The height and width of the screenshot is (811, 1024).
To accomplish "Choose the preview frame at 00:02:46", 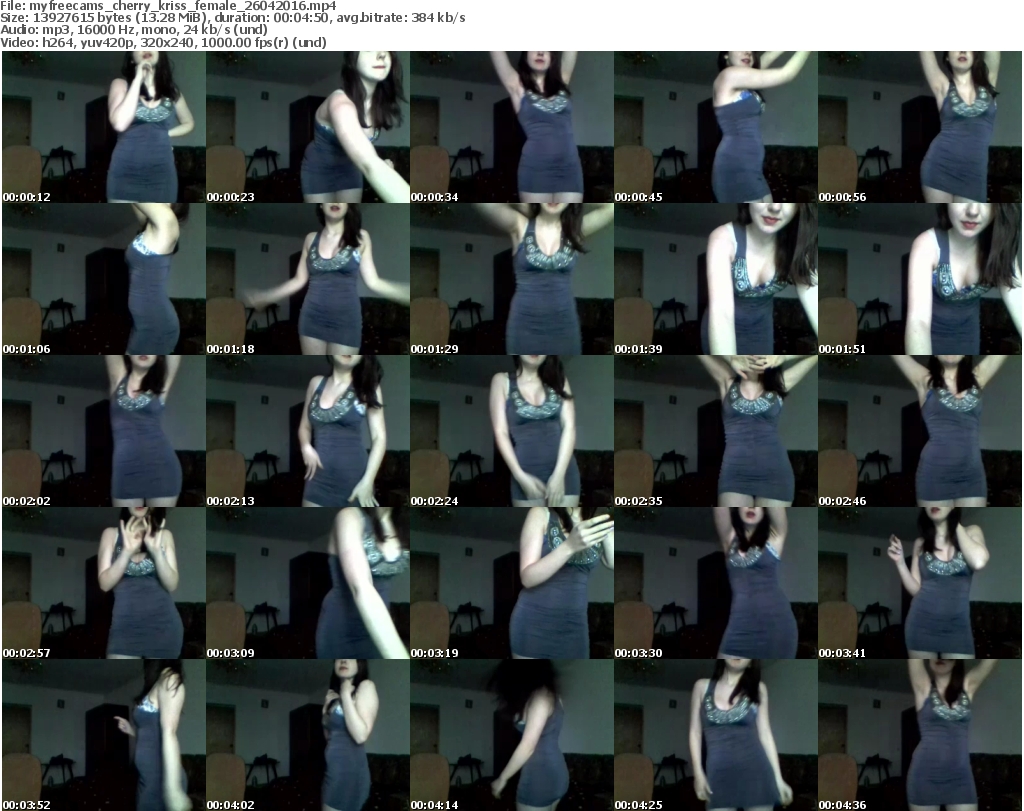I will pos(920,432).
